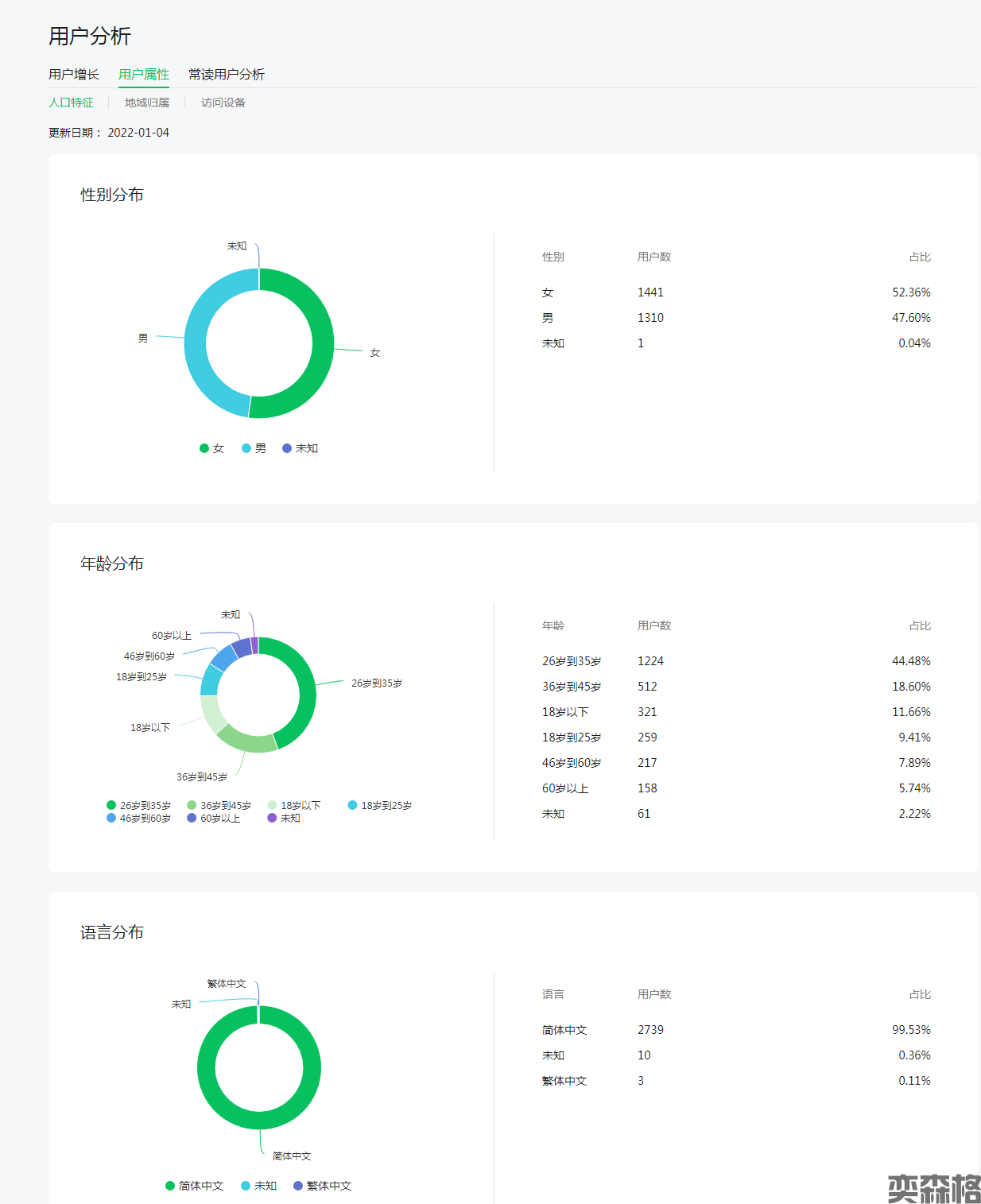Open the 人口特征 sub-tab

click(x=71, y=103)
